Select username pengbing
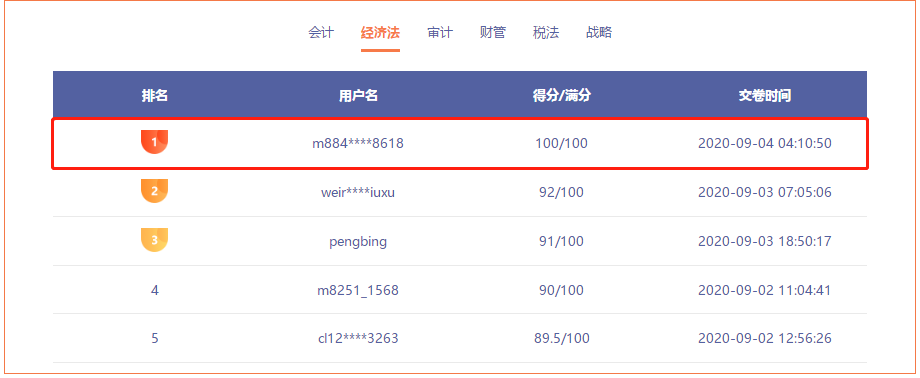Screen dimensions: 920x378 pos(358,241)
